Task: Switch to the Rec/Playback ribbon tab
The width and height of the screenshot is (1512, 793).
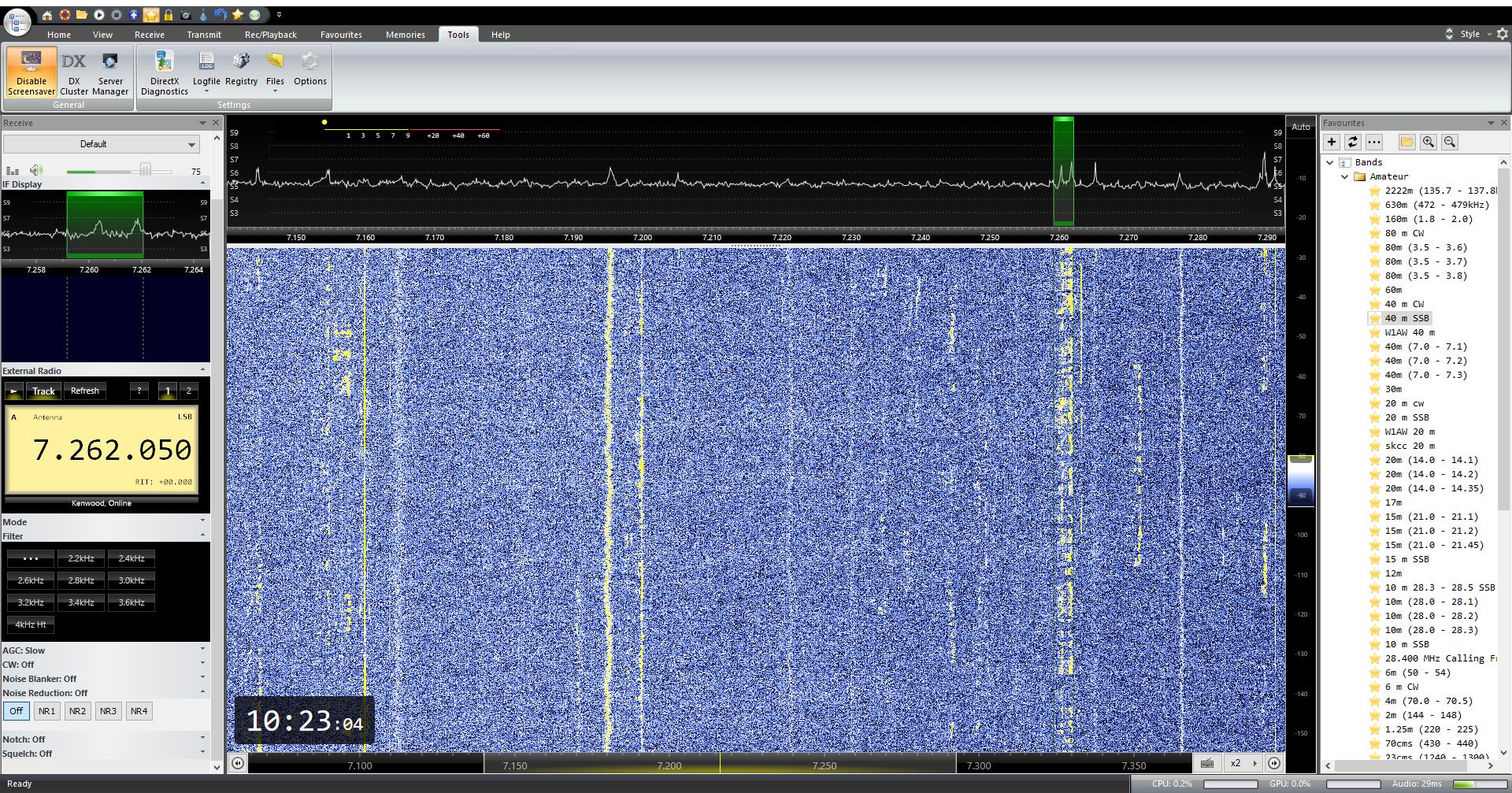Action: click(270, 35)
